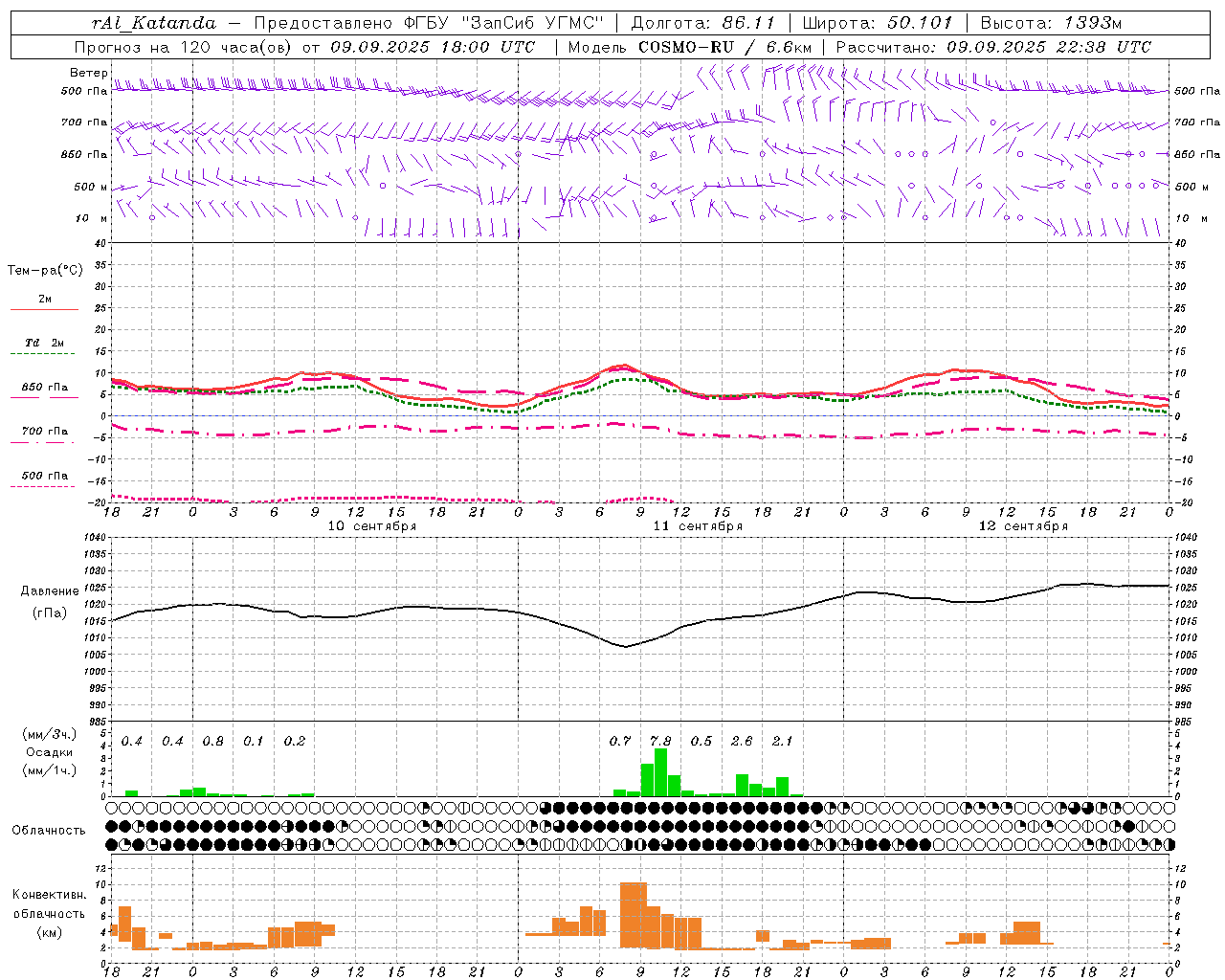This screenshot has height=980, width=1225.
Task: Select forecast start 09.09.2025 18:00 UTC
Action: (x=433, y=47)
